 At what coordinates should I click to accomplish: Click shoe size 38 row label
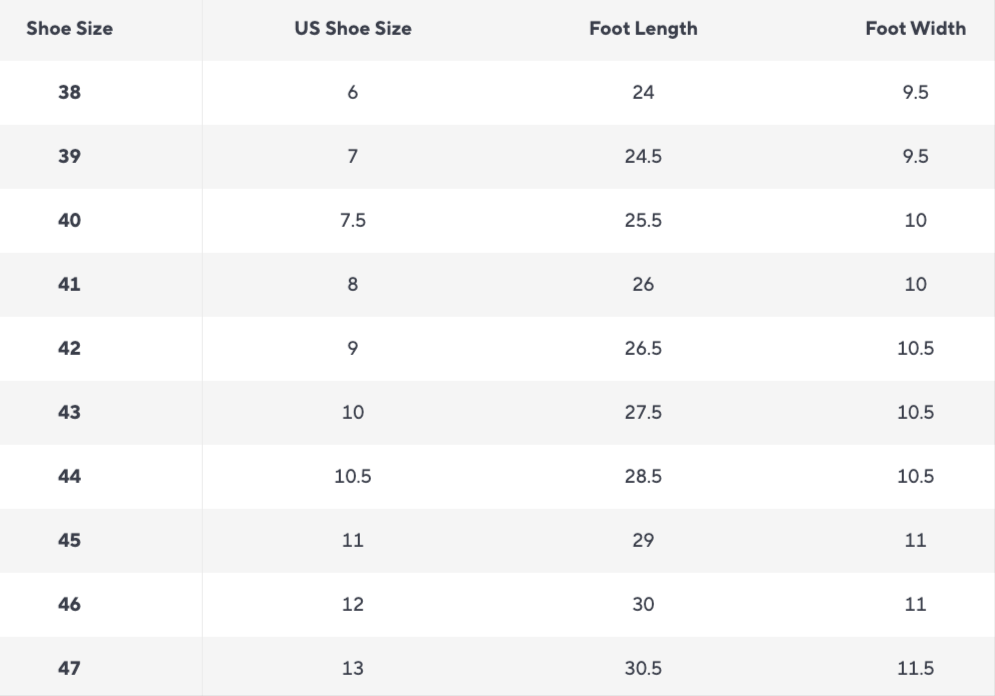[69, 93]
